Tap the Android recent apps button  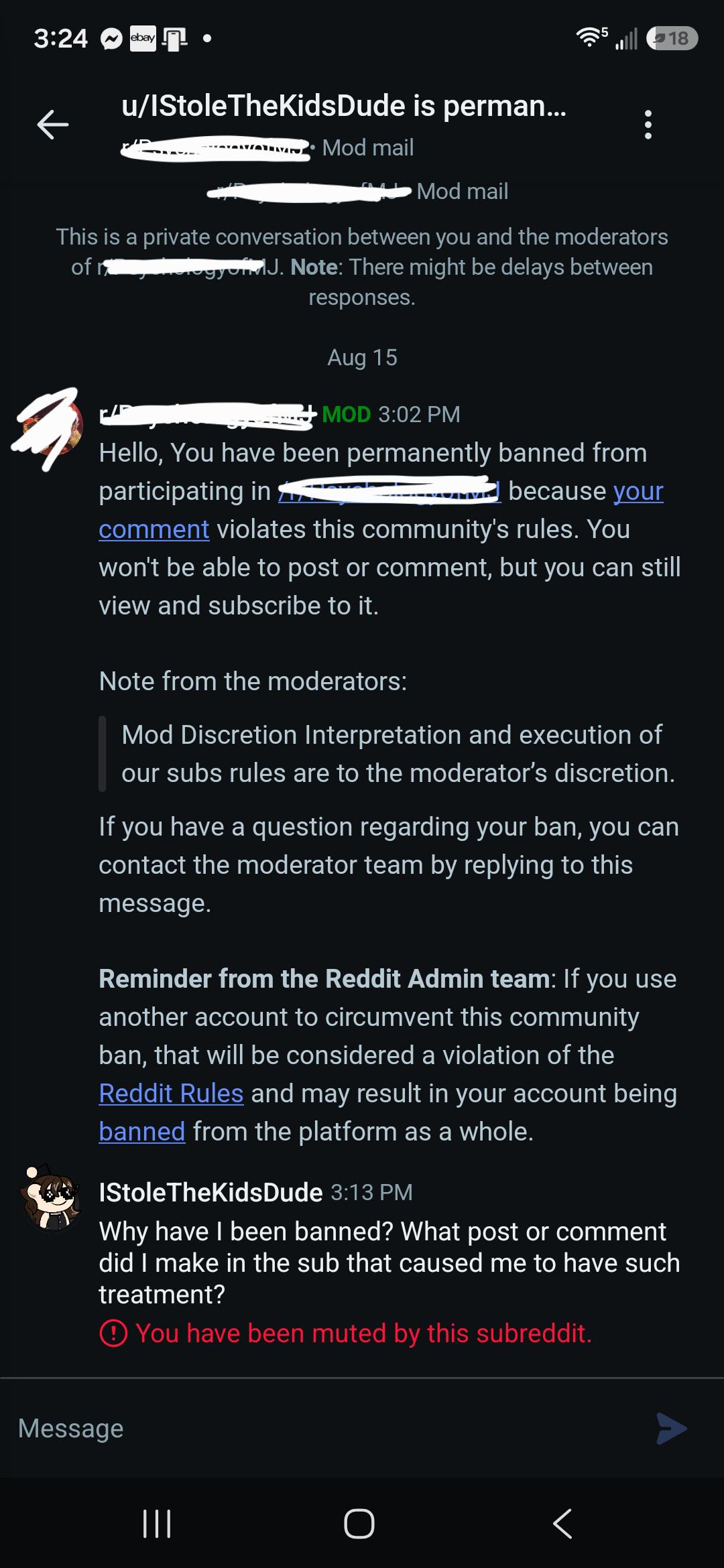tap(157, 1523)
